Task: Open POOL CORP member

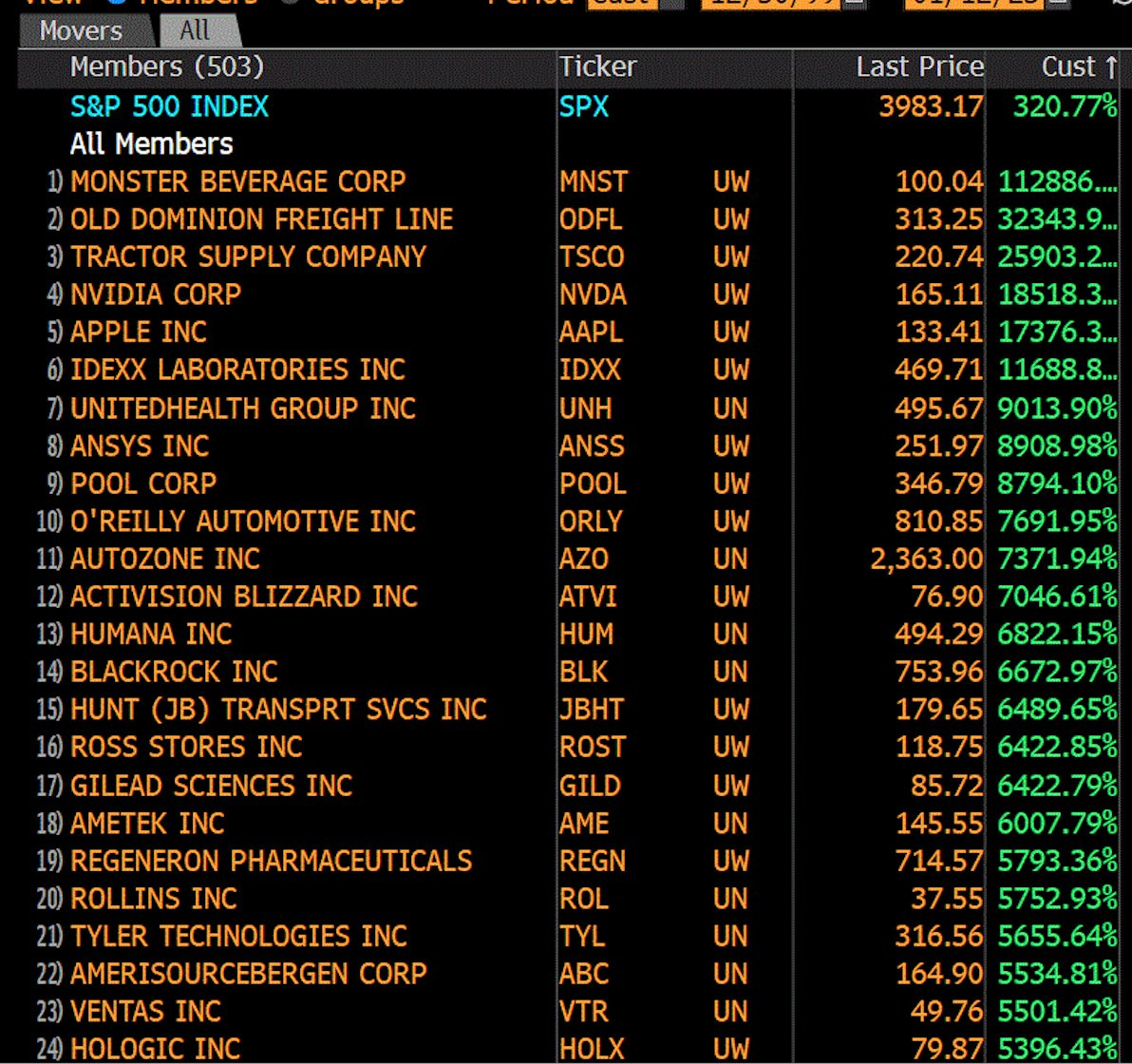Action: click(x=143, y=484)
